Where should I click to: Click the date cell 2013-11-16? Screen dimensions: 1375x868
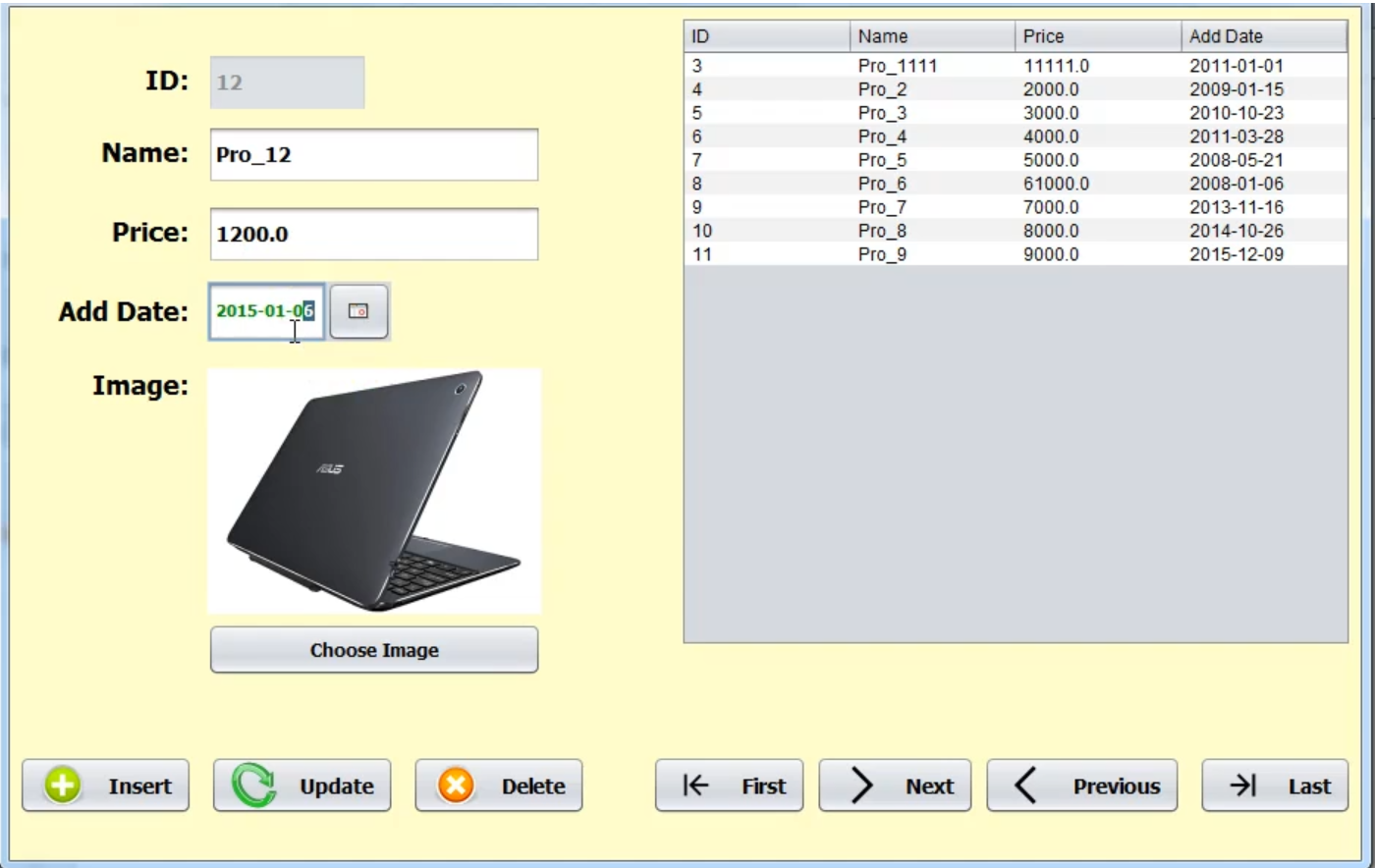pyautogui.click(x=1264, y=207)
